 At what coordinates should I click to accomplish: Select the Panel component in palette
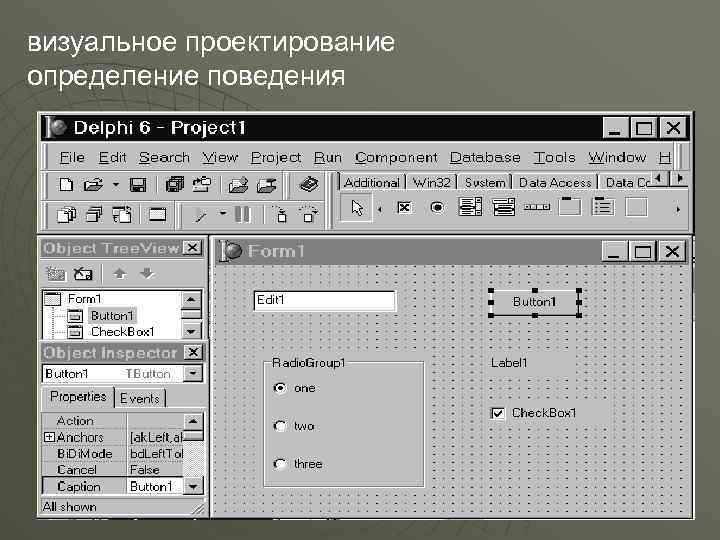(636, 207)
